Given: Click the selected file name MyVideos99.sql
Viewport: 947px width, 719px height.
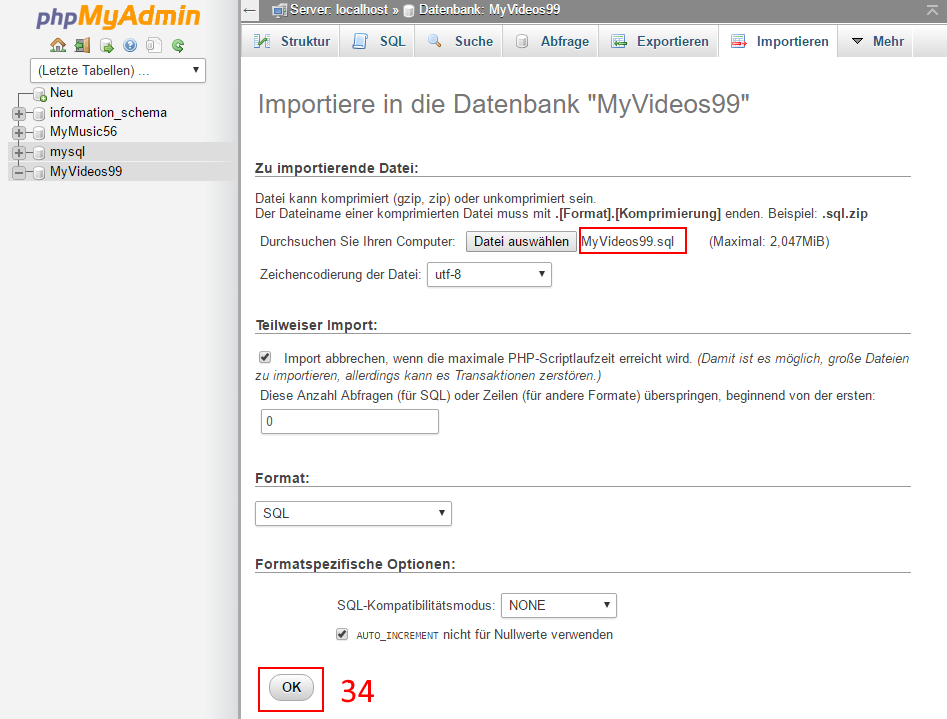Looking at the screenshot, I should coord(628,241).
